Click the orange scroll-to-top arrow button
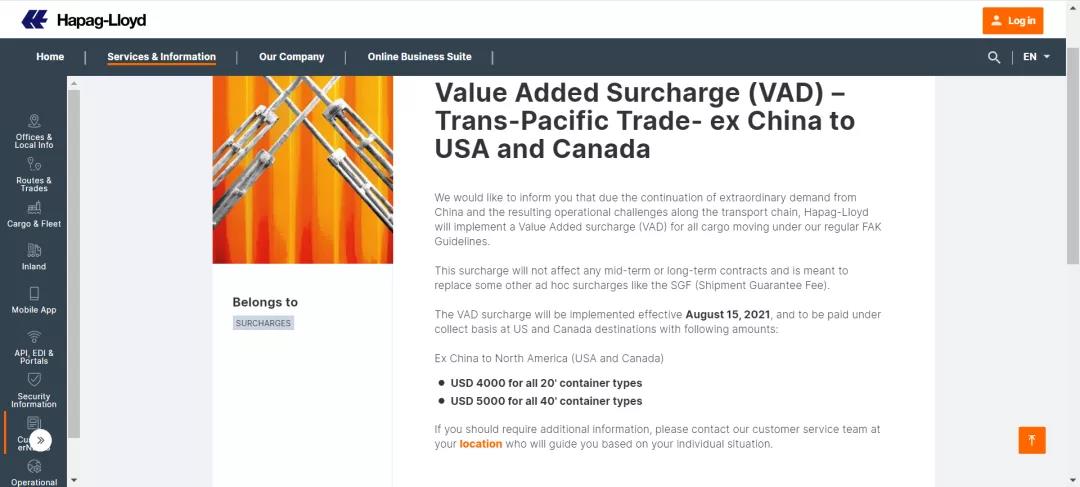1080x487 pixels. (1032, 439)
